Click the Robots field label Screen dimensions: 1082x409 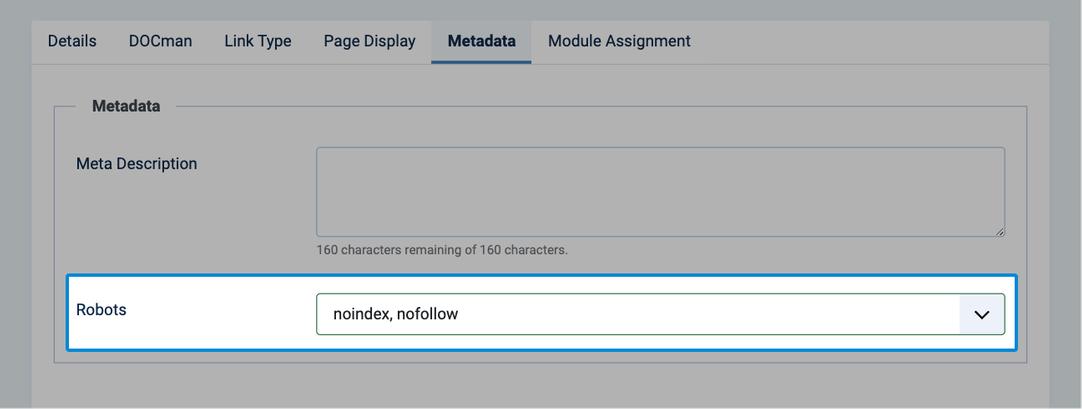click(101, 310)
